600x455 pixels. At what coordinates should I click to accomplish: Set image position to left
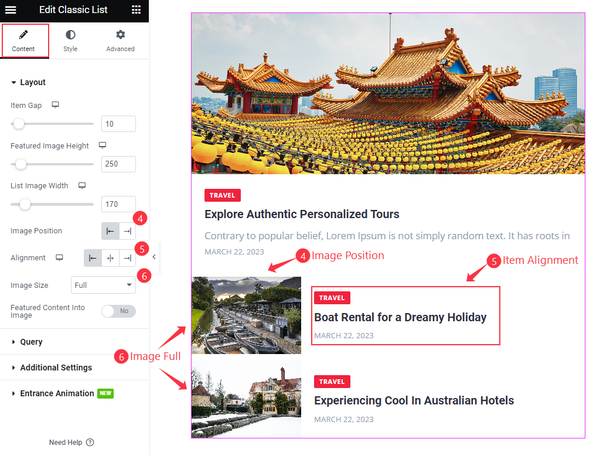pos(110,231)
